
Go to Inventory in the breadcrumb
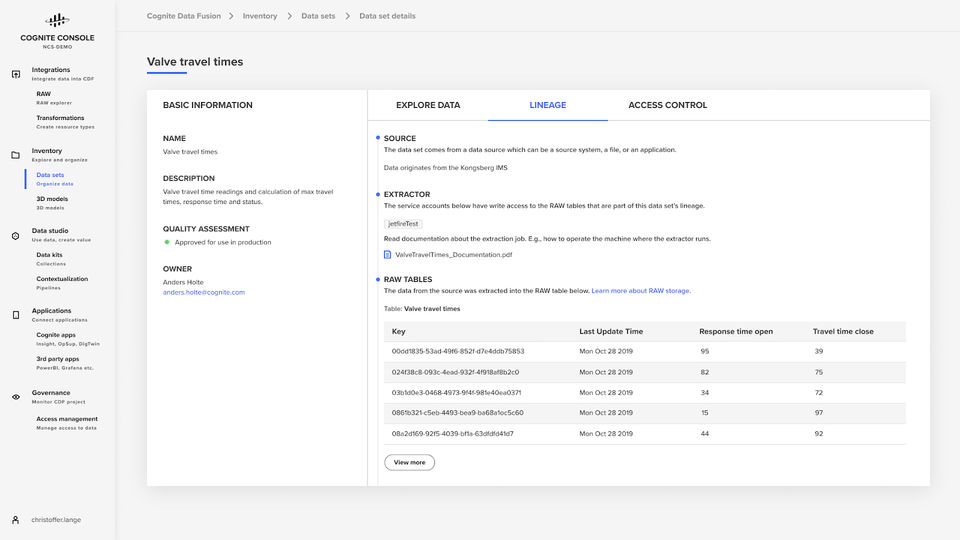pos(260,16)
